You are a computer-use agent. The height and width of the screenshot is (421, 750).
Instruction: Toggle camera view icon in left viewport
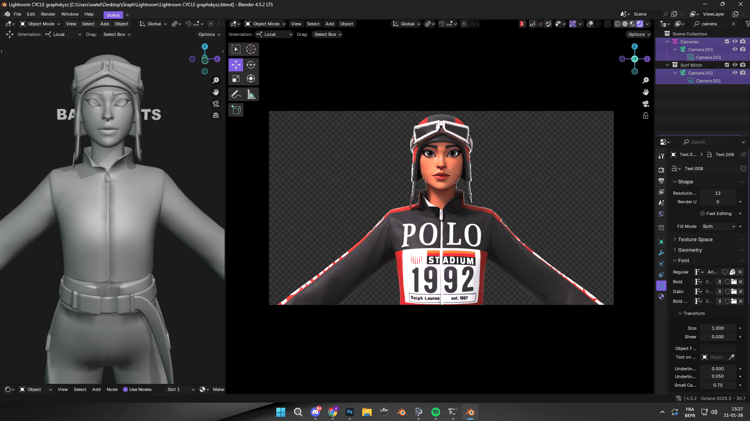216,104
